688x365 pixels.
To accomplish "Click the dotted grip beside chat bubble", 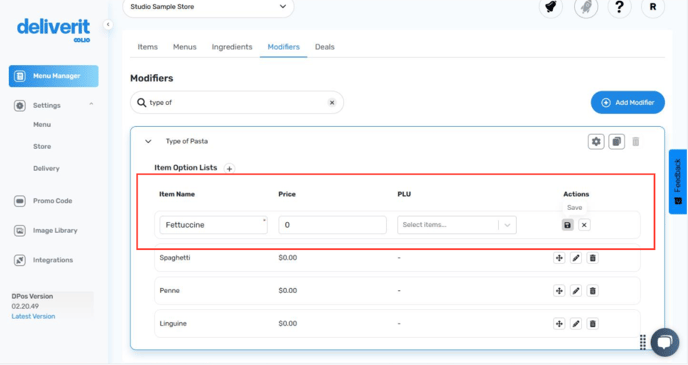I will 643,342.
